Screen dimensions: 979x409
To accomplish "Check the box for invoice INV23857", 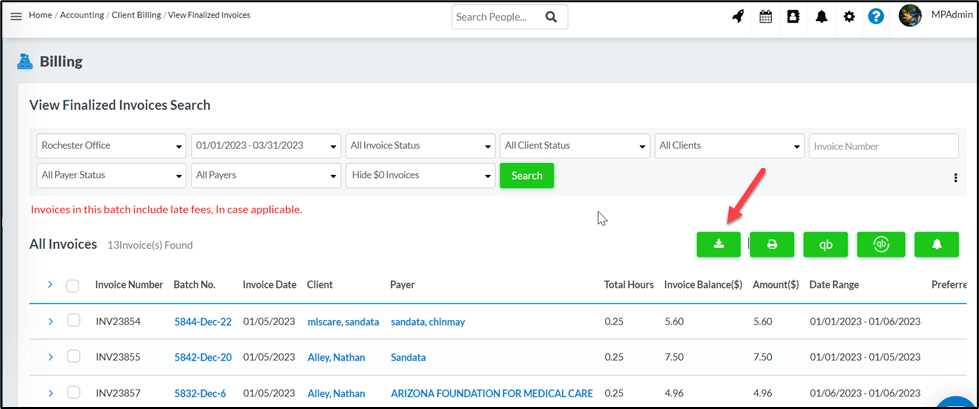I will [73, 393].
